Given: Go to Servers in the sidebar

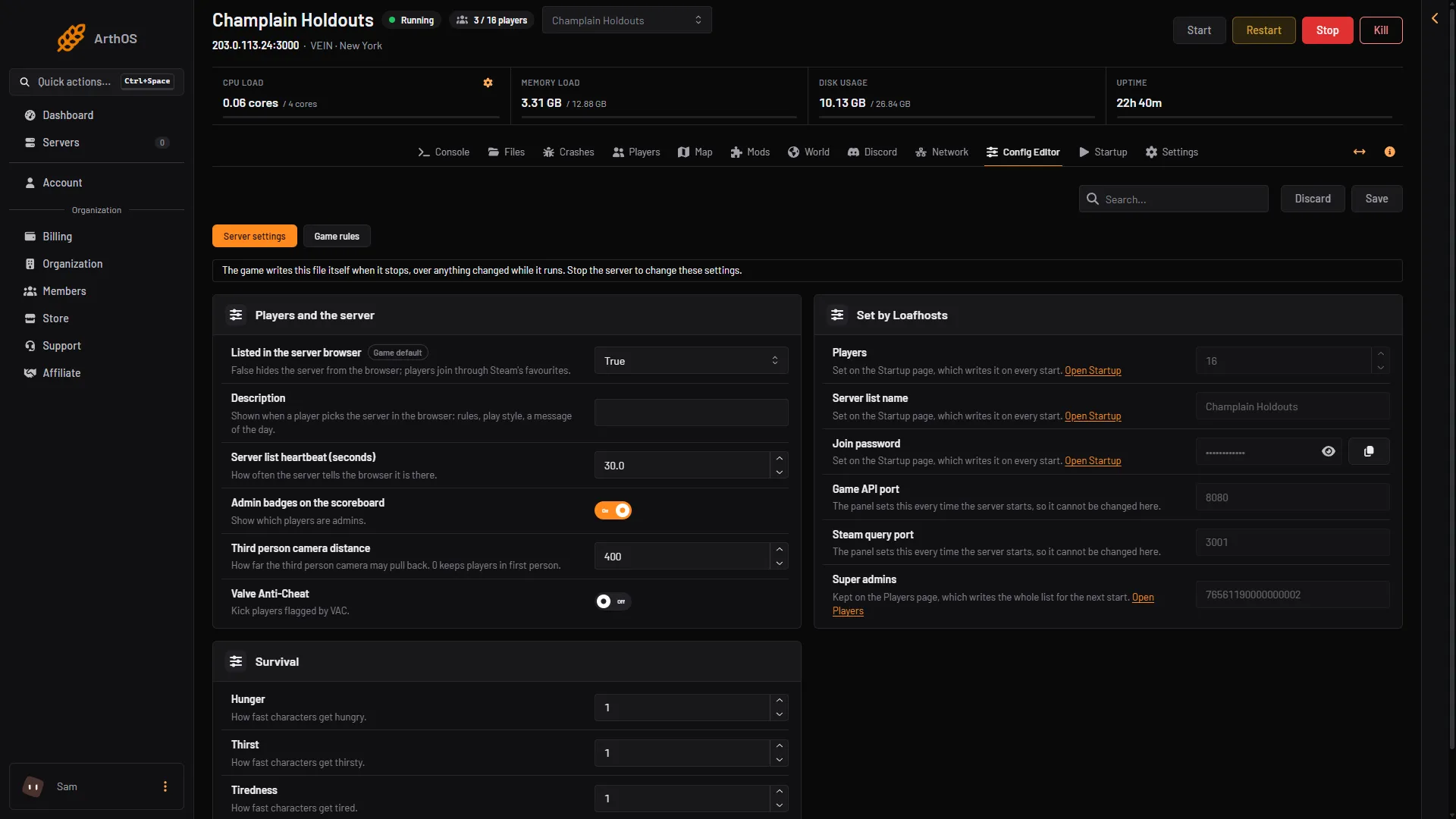Looking at the screenshot, I should 96,143.
